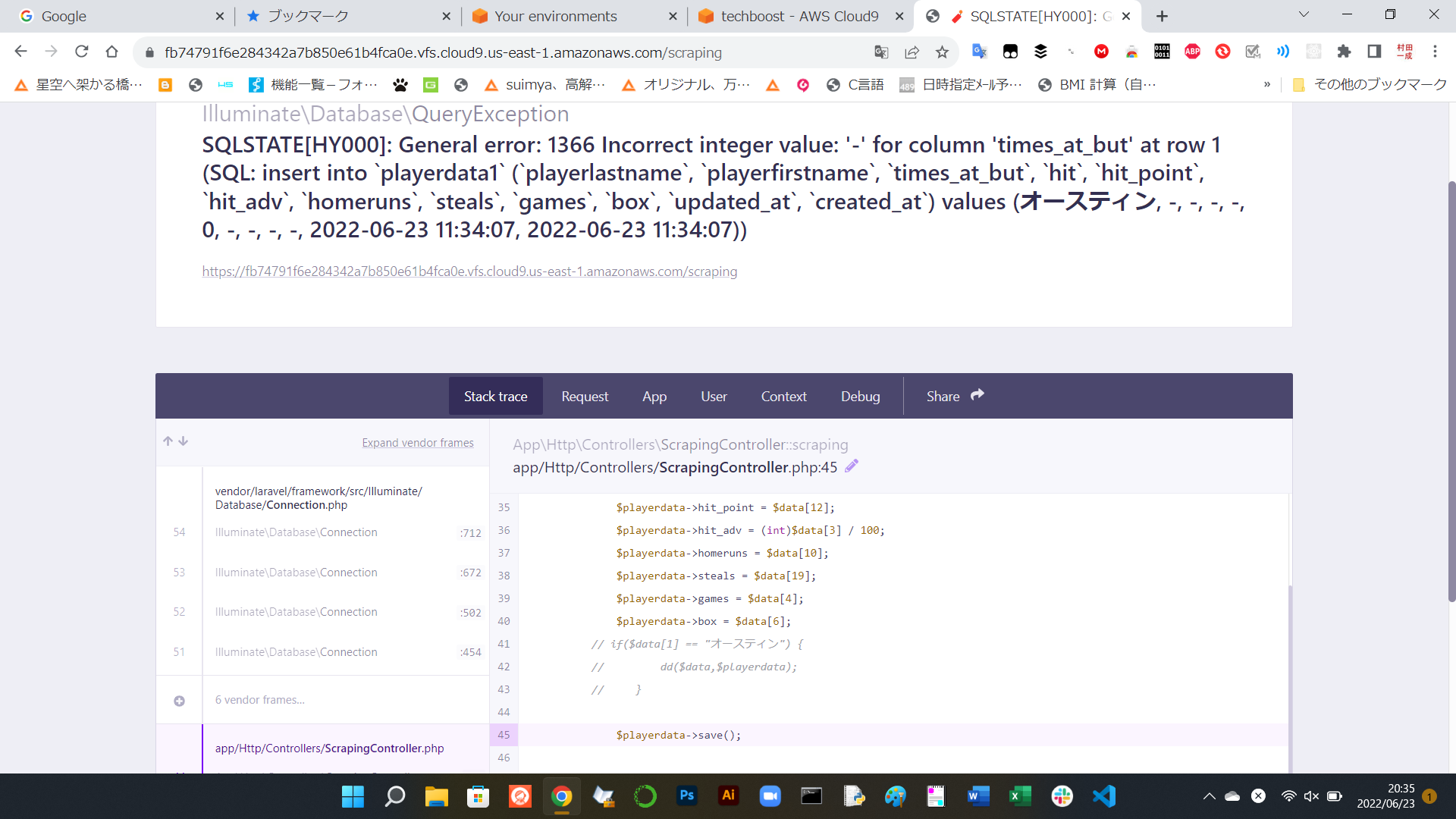Viewport: 1456px width, 819px height.
Task: Click the Share arrow icon in the Ignition tab bar
Action: click(x=977, y=395)
